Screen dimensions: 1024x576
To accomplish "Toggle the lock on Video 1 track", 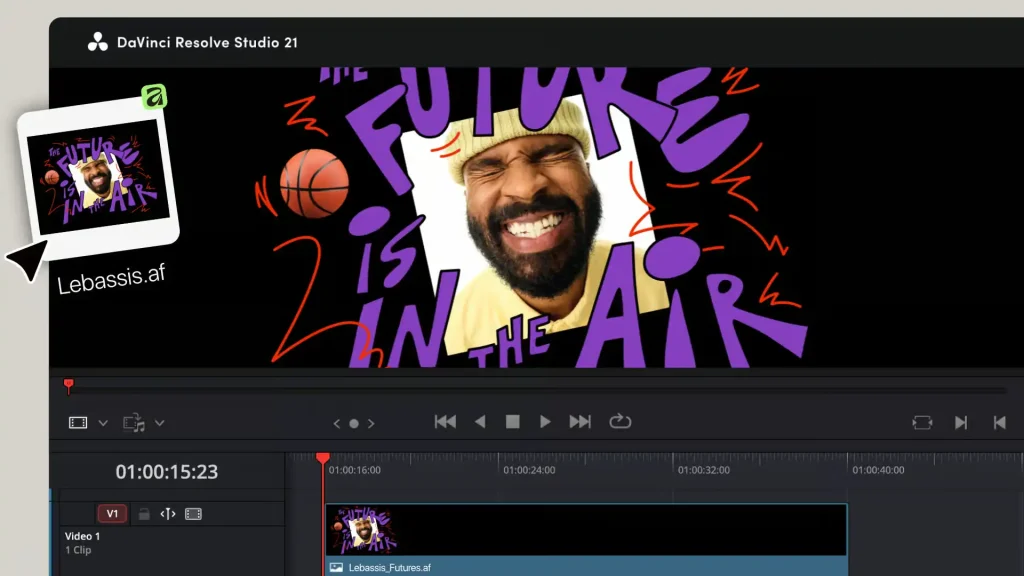I will pos(144,514).
